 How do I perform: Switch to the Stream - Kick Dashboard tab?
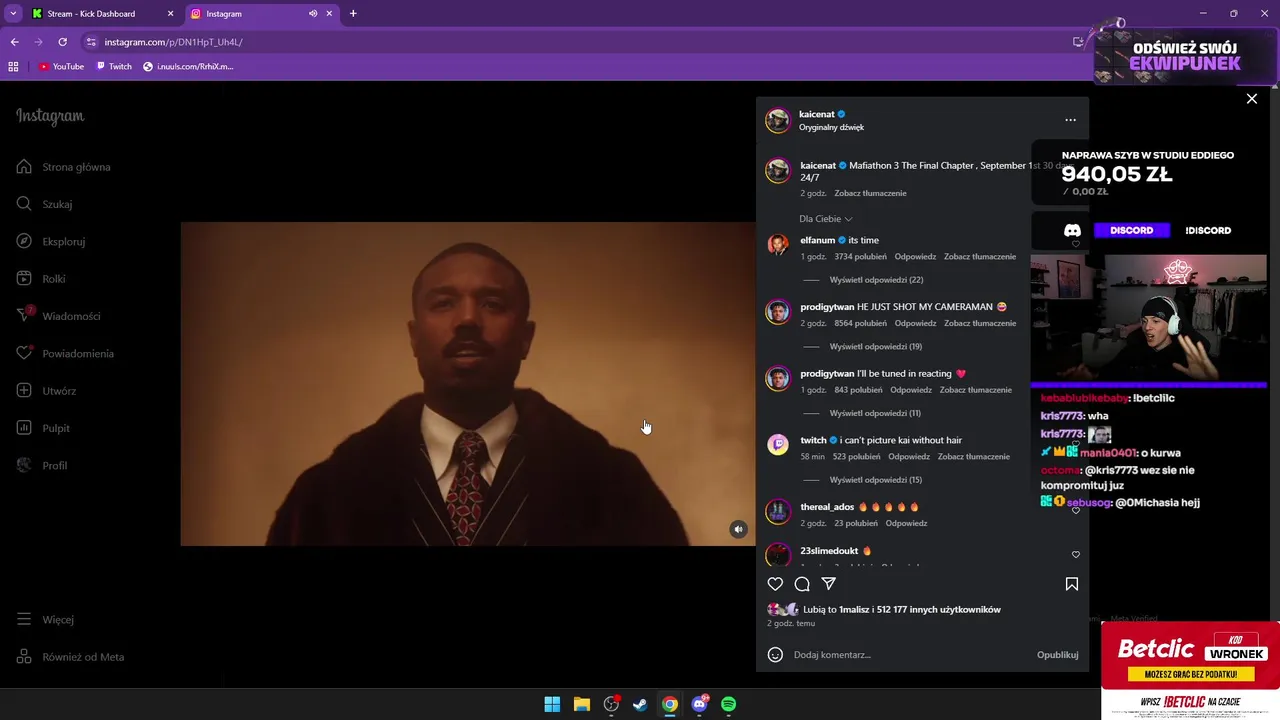click(100, 13)
